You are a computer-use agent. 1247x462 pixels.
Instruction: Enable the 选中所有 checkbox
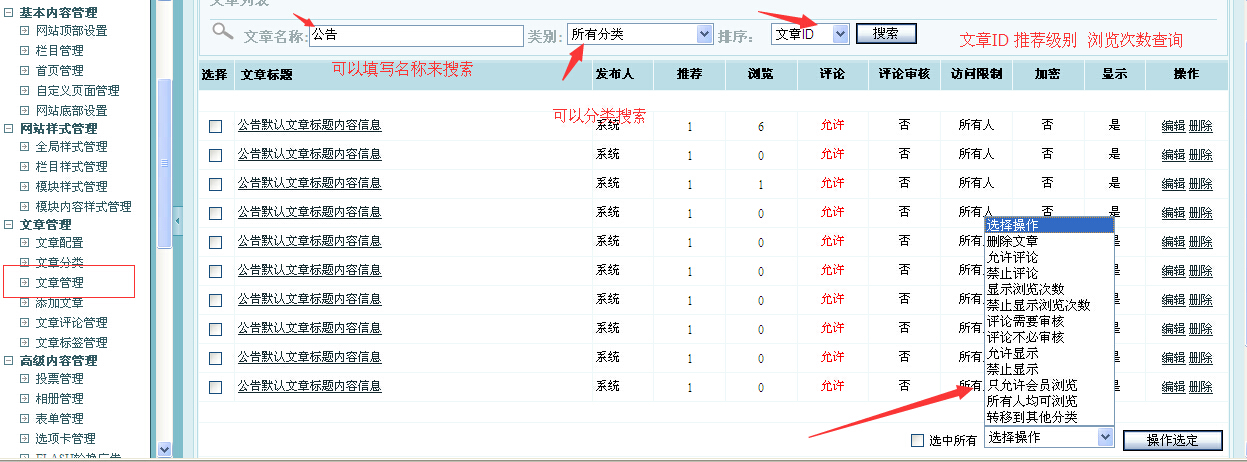917,440
